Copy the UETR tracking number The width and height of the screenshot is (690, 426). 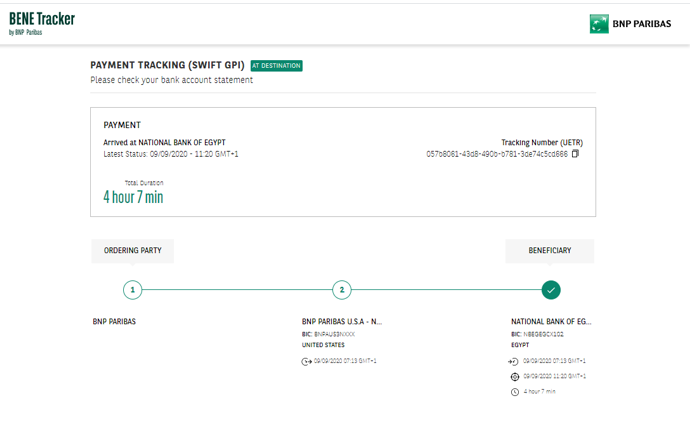pyautogui.click(x=575, y=154)
